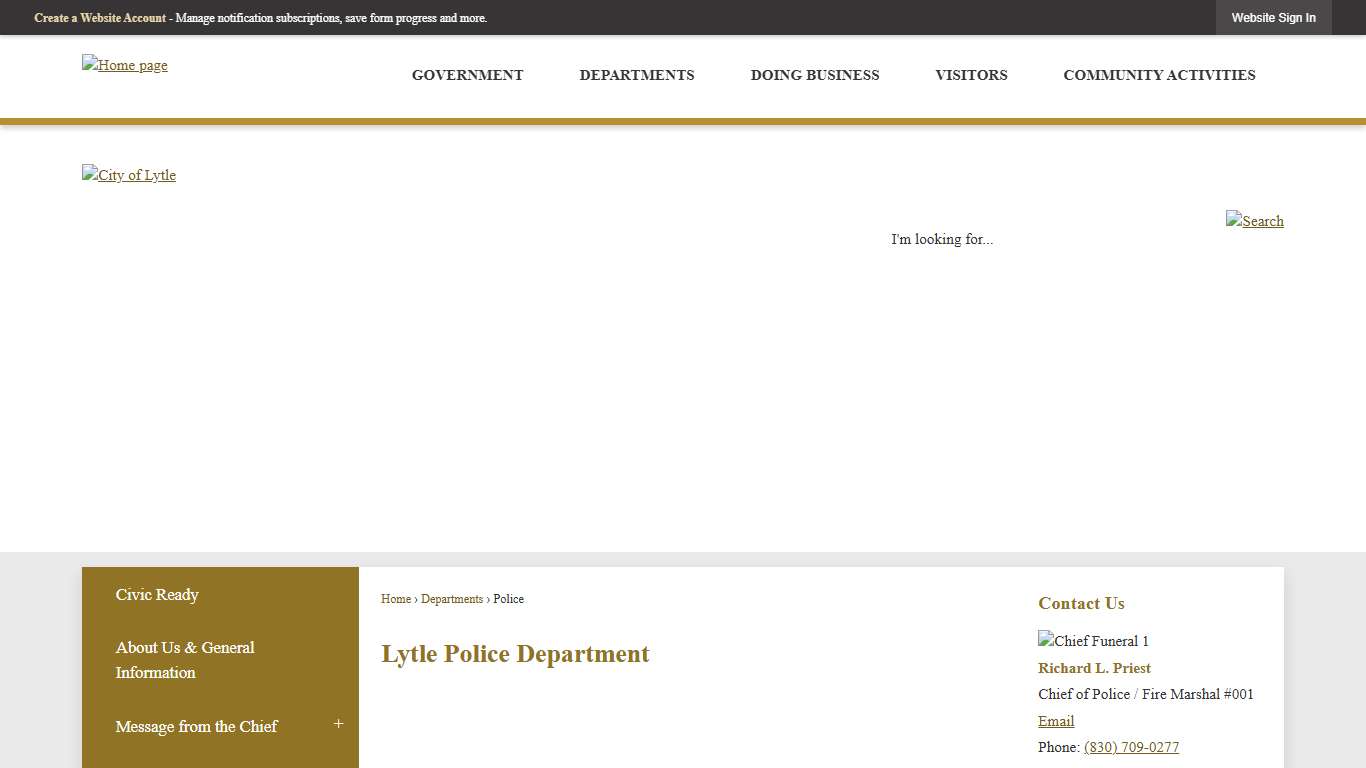Call by clicking the (830) 709-0277 link
Screen dimensions: 1366x768
coord(1131,747)
